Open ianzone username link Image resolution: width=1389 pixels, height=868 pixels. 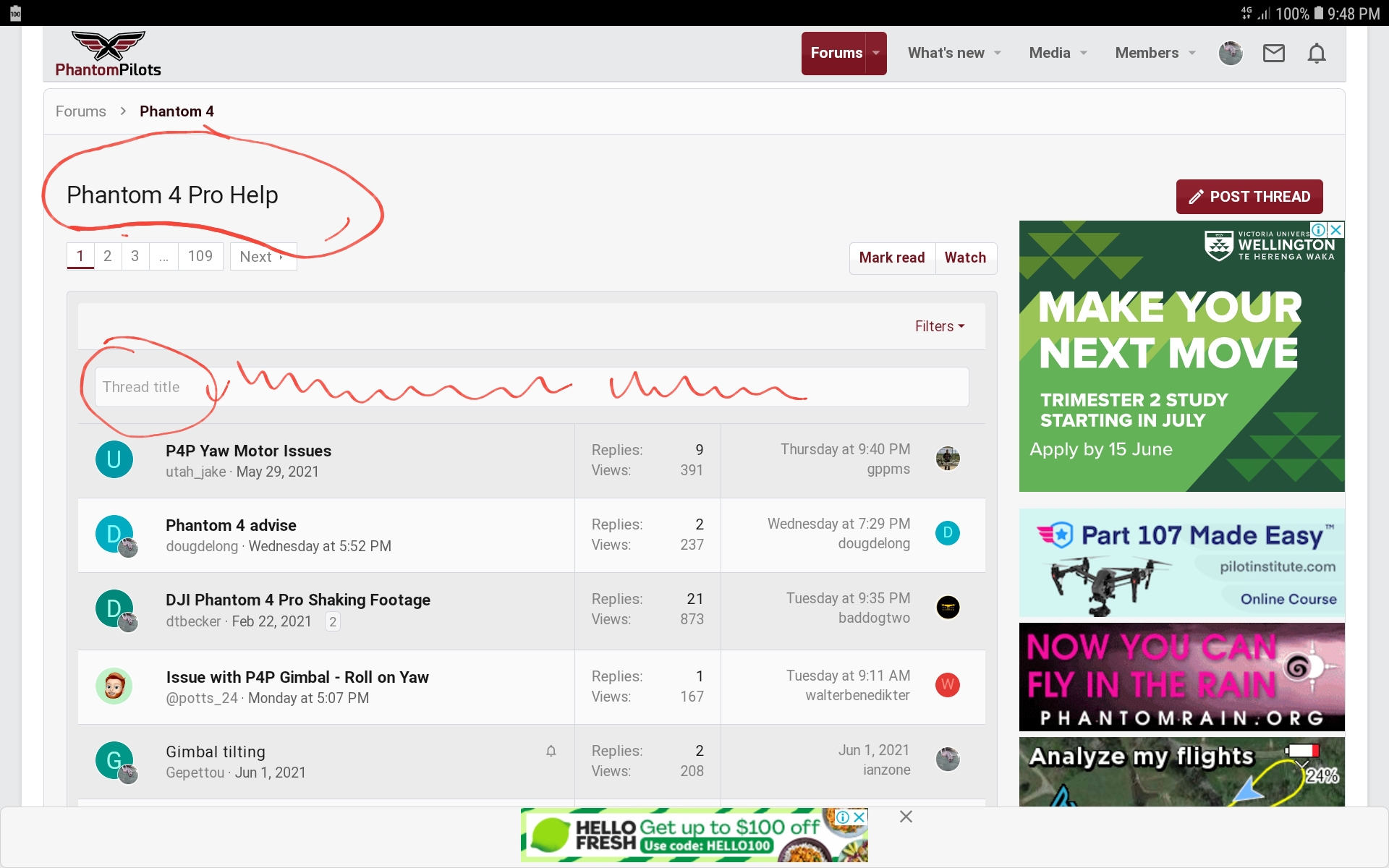pos(886,770)
